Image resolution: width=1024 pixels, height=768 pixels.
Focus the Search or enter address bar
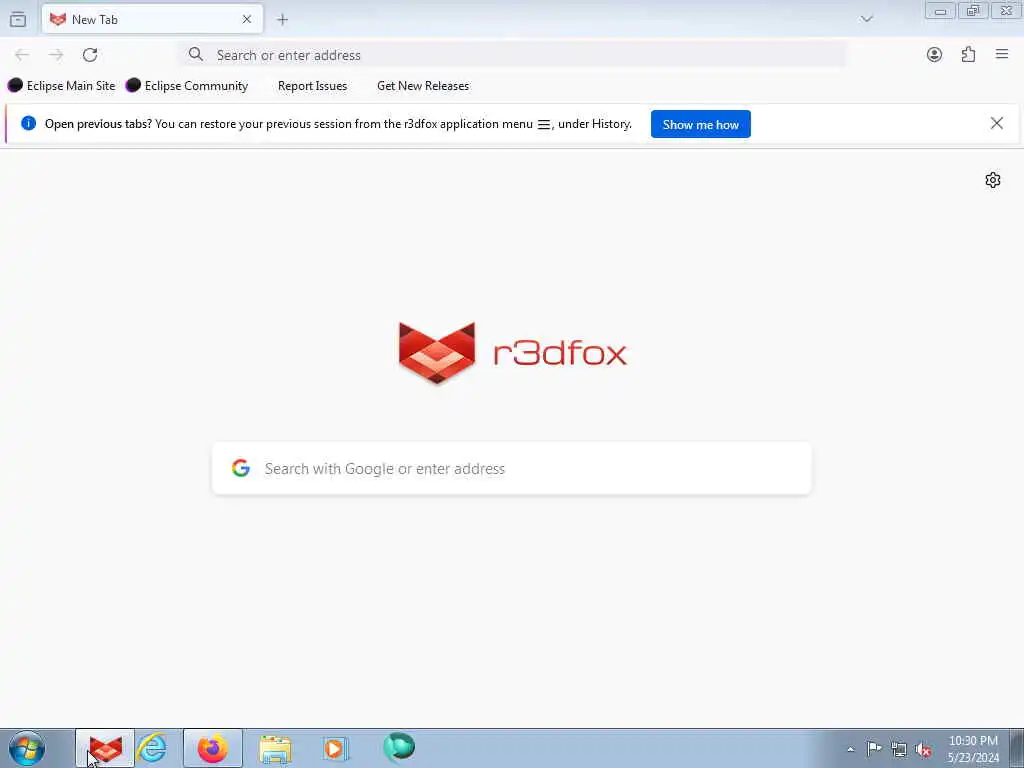pyautogui.click(x=513, y=55)
